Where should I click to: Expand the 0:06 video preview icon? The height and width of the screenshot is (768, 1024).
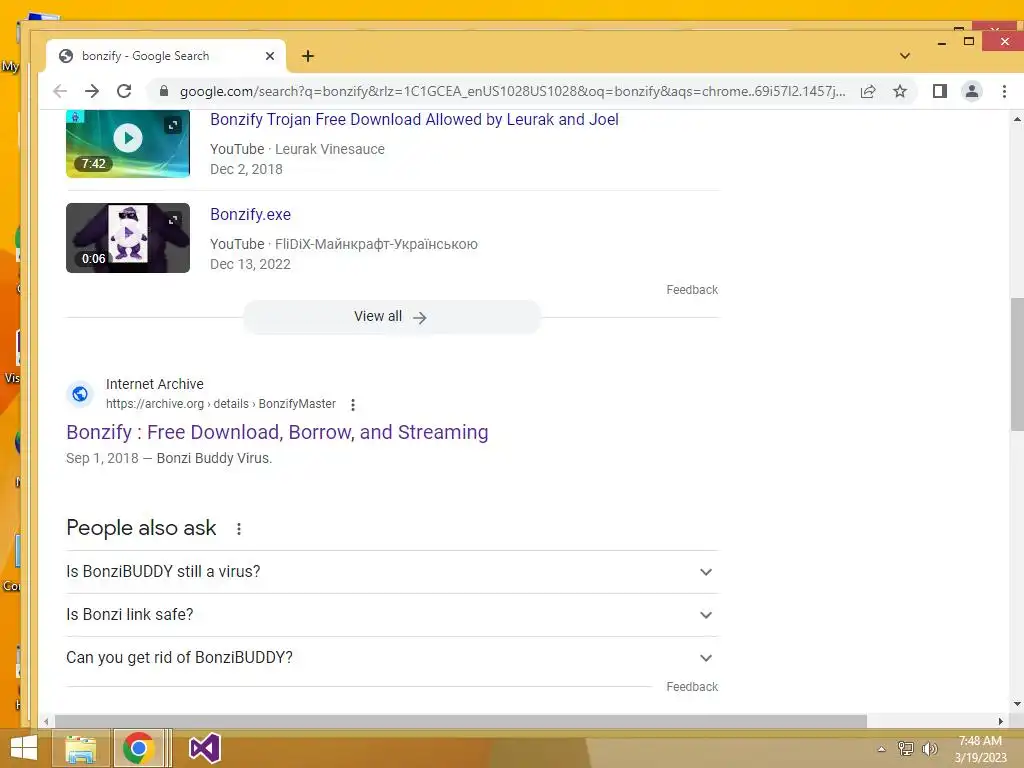pos(173,220)
